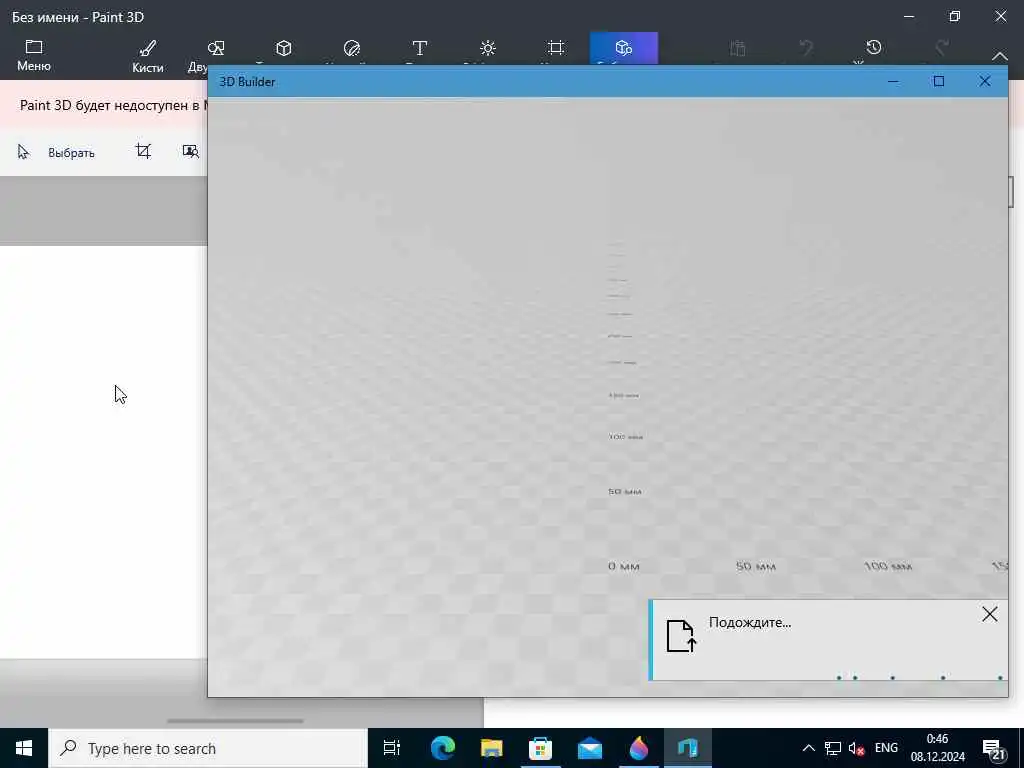Open the Stickers tool in Paint 3D
Viewport: 1024px width, 768px height.
coord(351,48)
